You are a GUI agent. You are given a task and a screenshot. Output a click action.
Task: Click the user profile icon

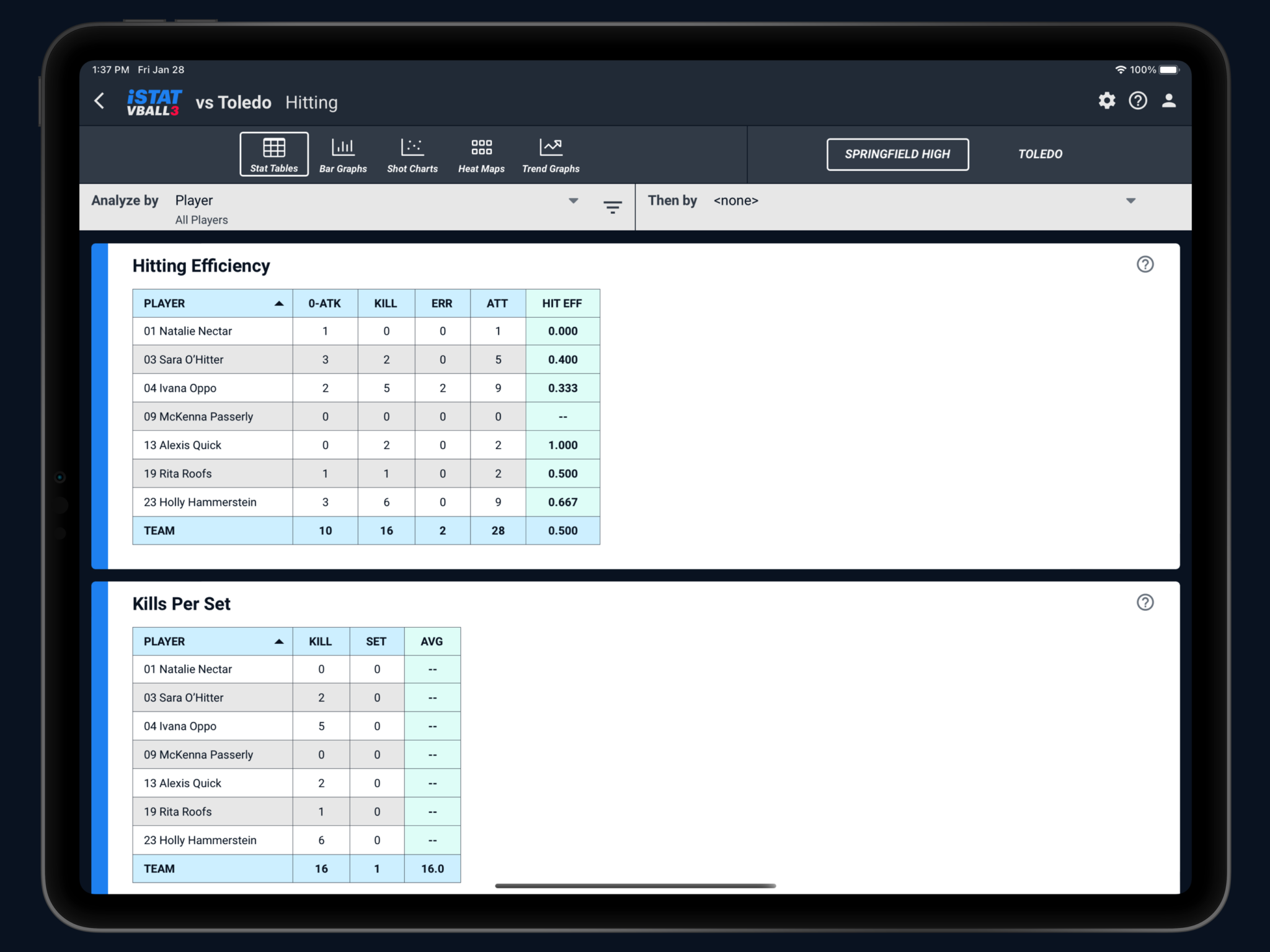[x=1168, y=101]
